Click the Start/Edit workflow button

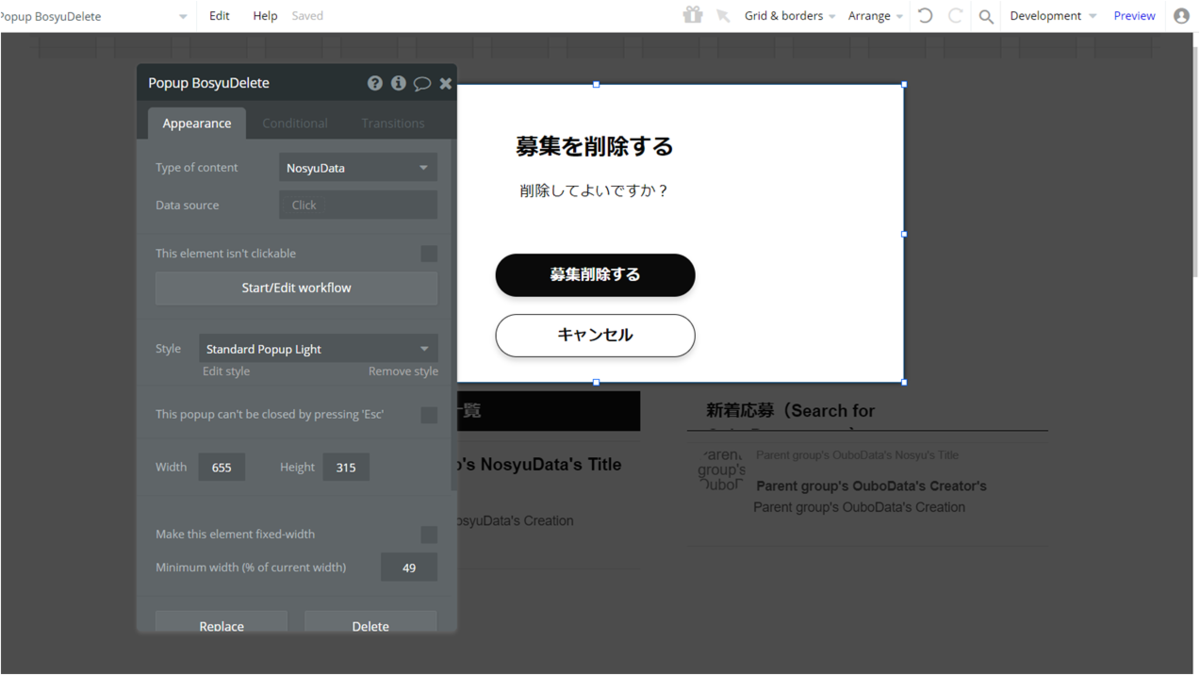tap(296, 288)
